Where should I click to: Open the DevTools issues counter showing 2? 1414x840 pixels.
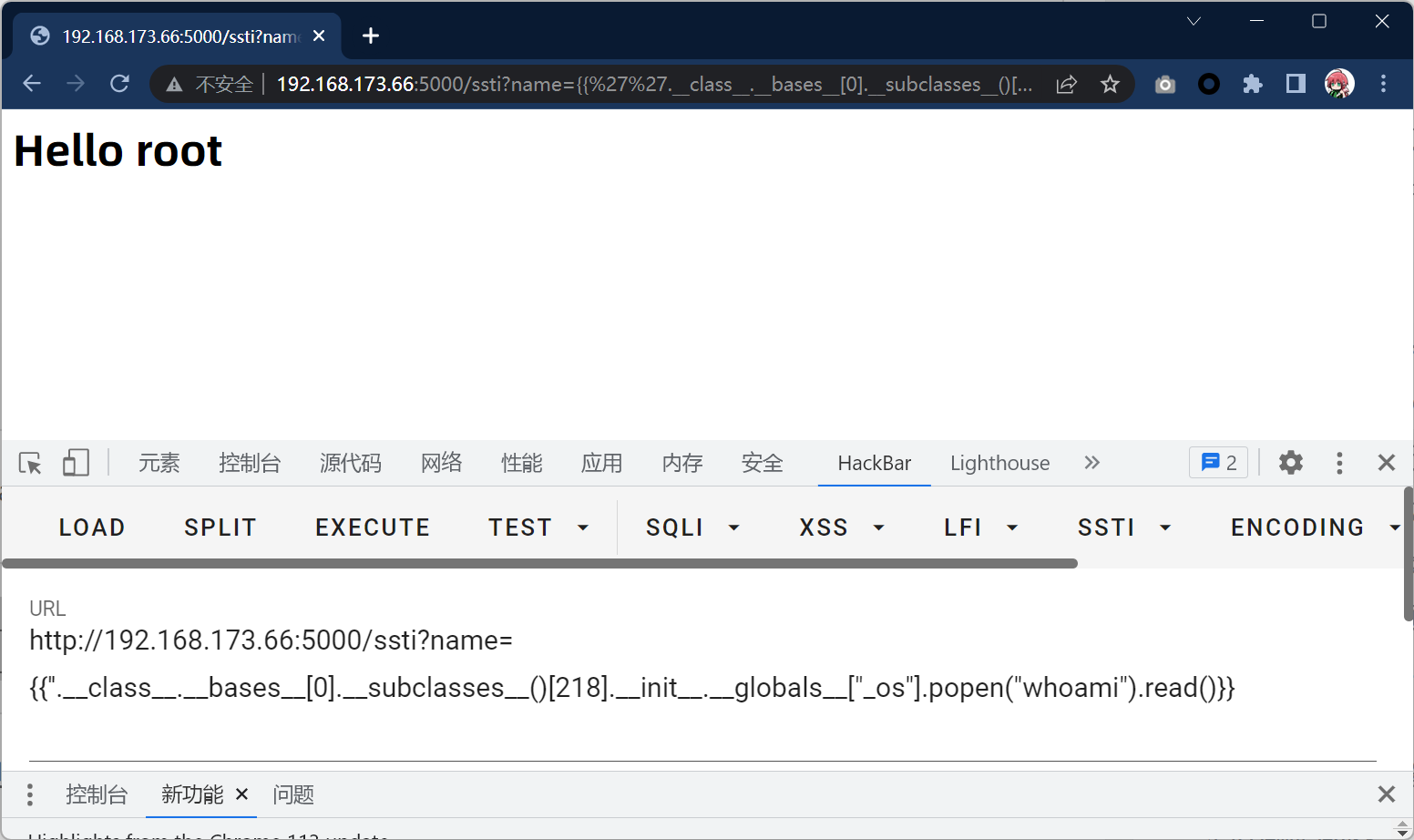coord(1218,463)
